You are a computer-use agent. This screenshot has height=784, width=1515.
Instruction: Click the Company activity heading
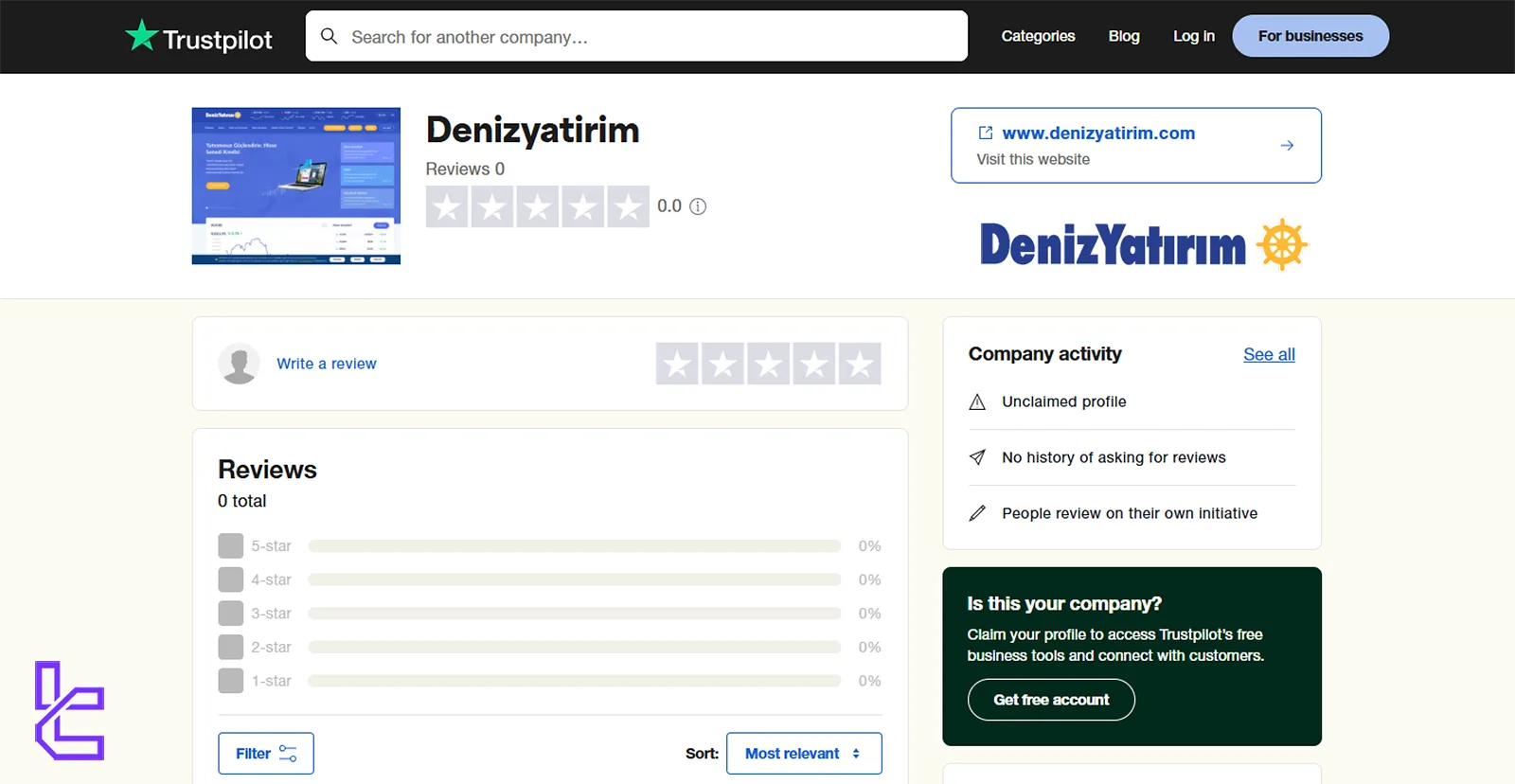(1044, 354)
